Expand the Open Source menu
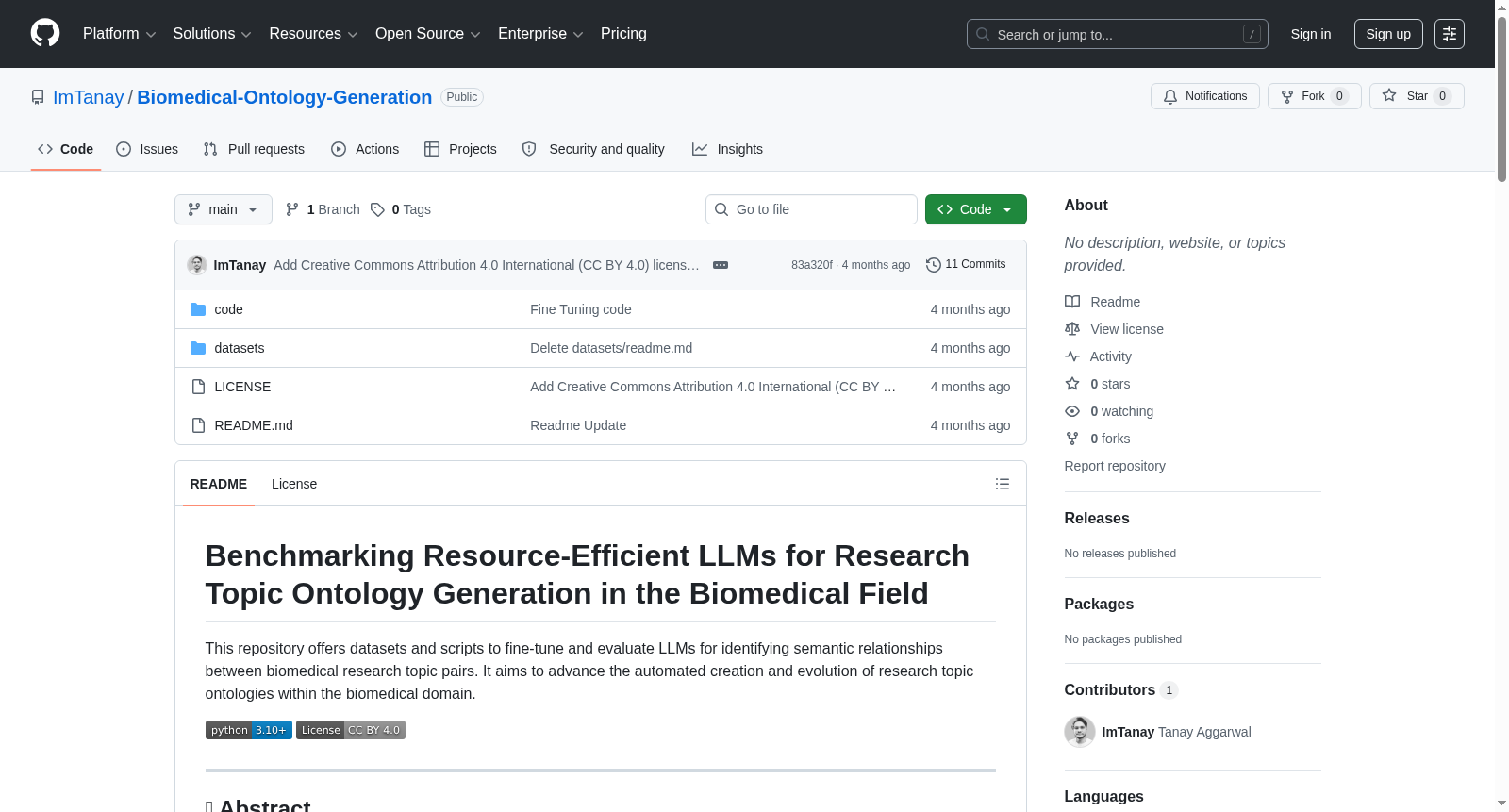 tap(428, 34)
